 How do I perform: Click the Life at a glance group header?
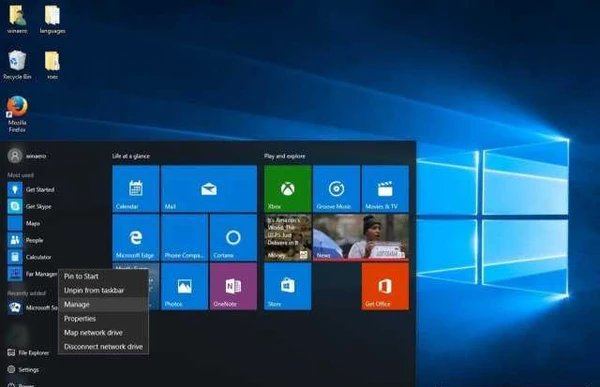click(x=131, y=156)
